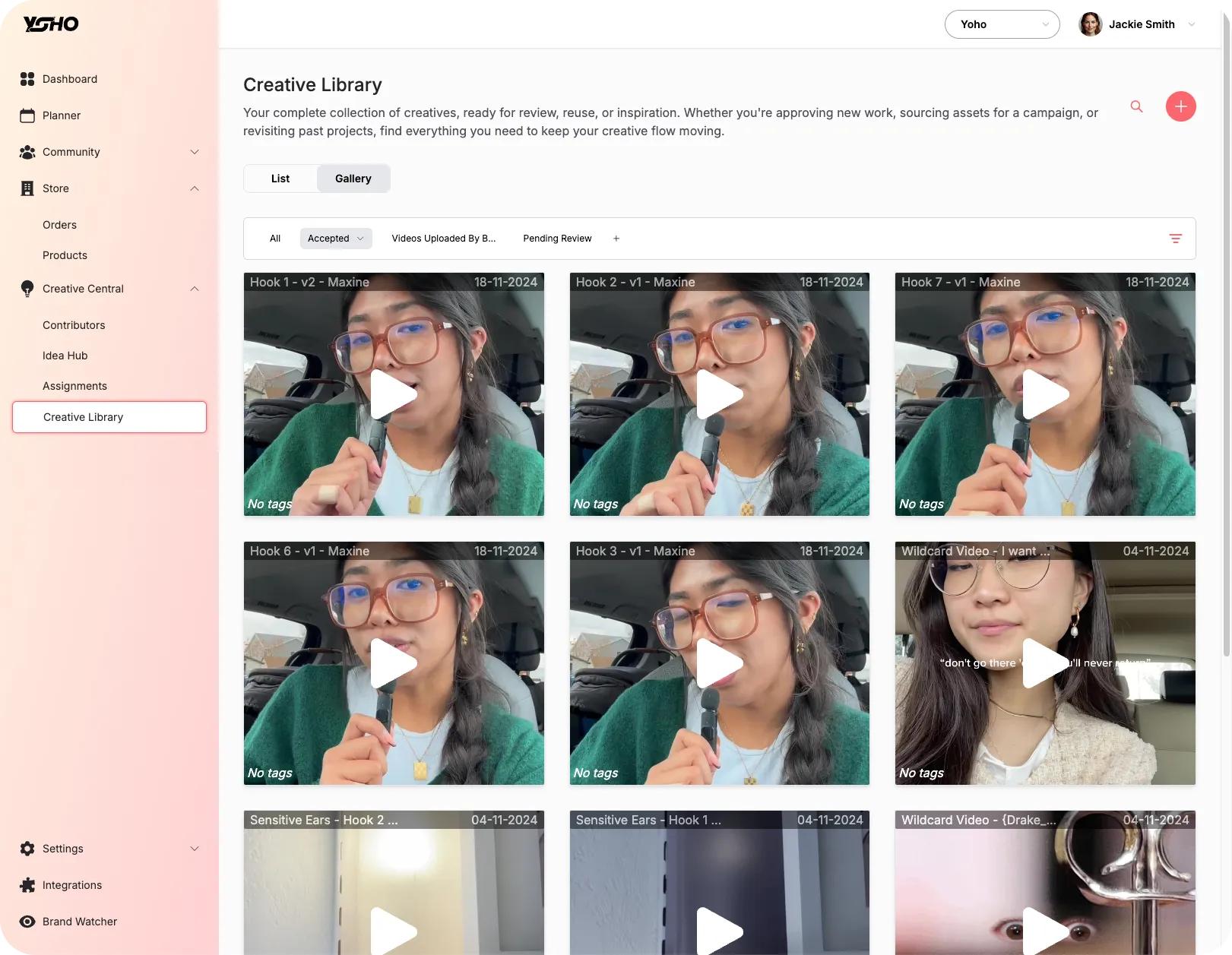Select Creative Library in sidebar

tap(109, 417)
